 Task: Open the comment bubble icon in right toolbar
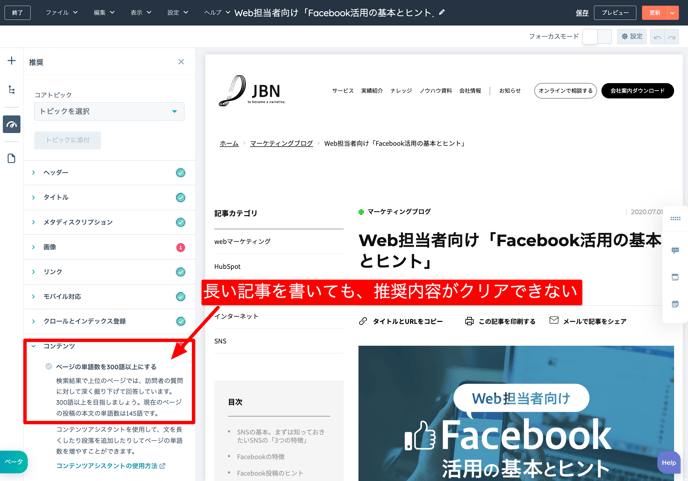click(x=675, y=250)
